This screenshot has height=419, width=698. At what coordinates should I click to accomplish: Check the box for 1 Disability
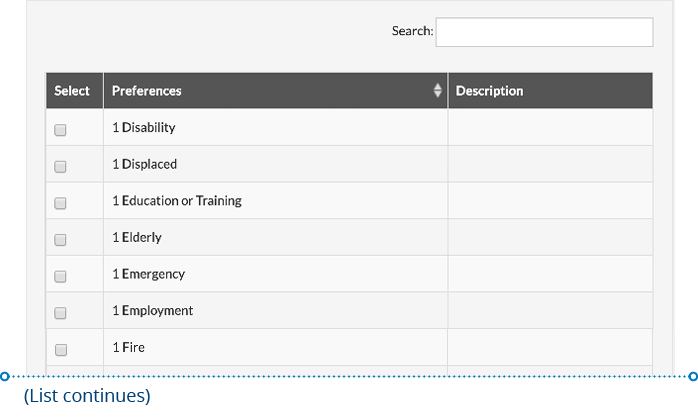60,130
